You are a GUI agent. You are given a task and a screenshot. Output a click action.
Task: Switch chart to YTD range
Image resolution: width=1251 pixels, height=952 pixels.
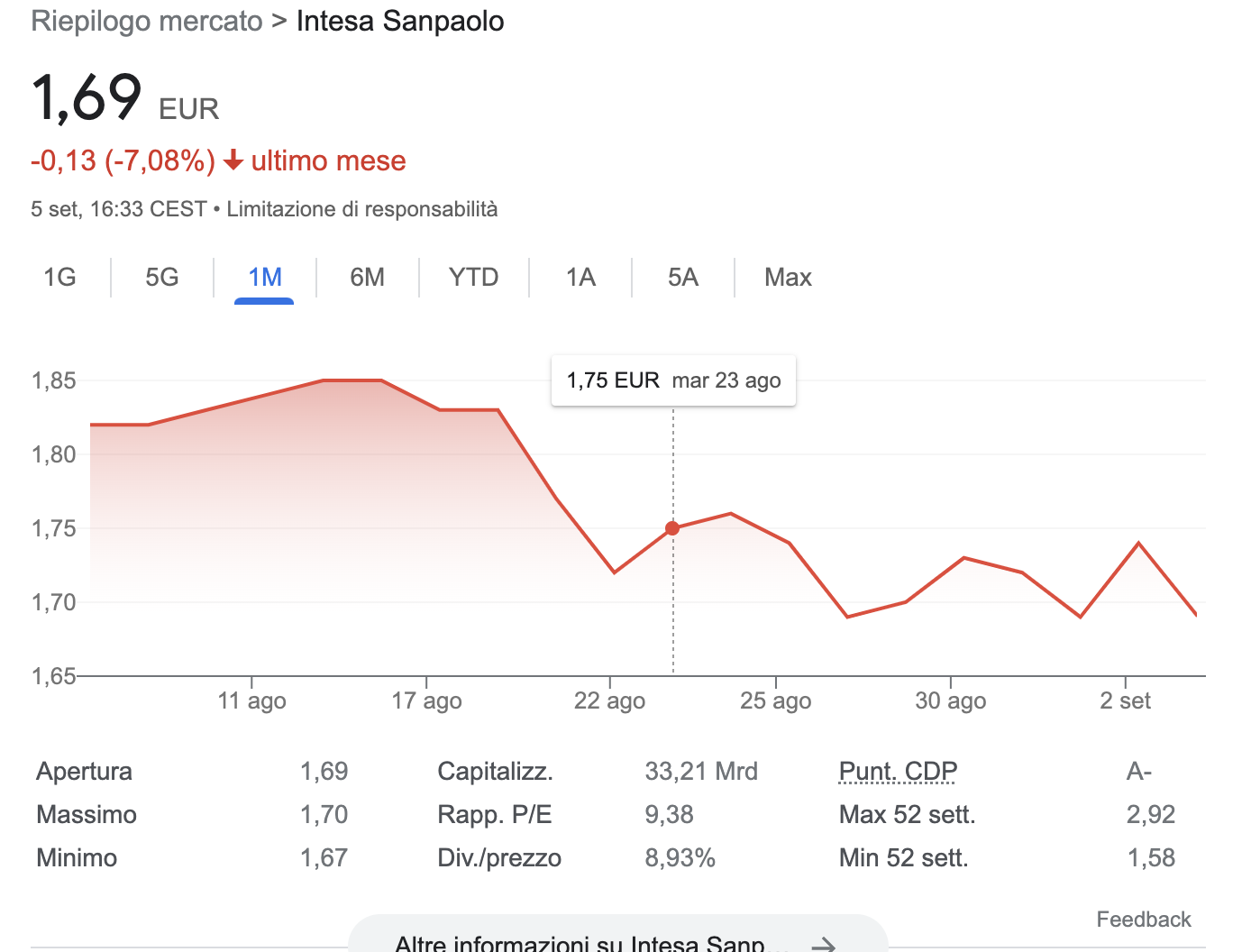[474, 277]
